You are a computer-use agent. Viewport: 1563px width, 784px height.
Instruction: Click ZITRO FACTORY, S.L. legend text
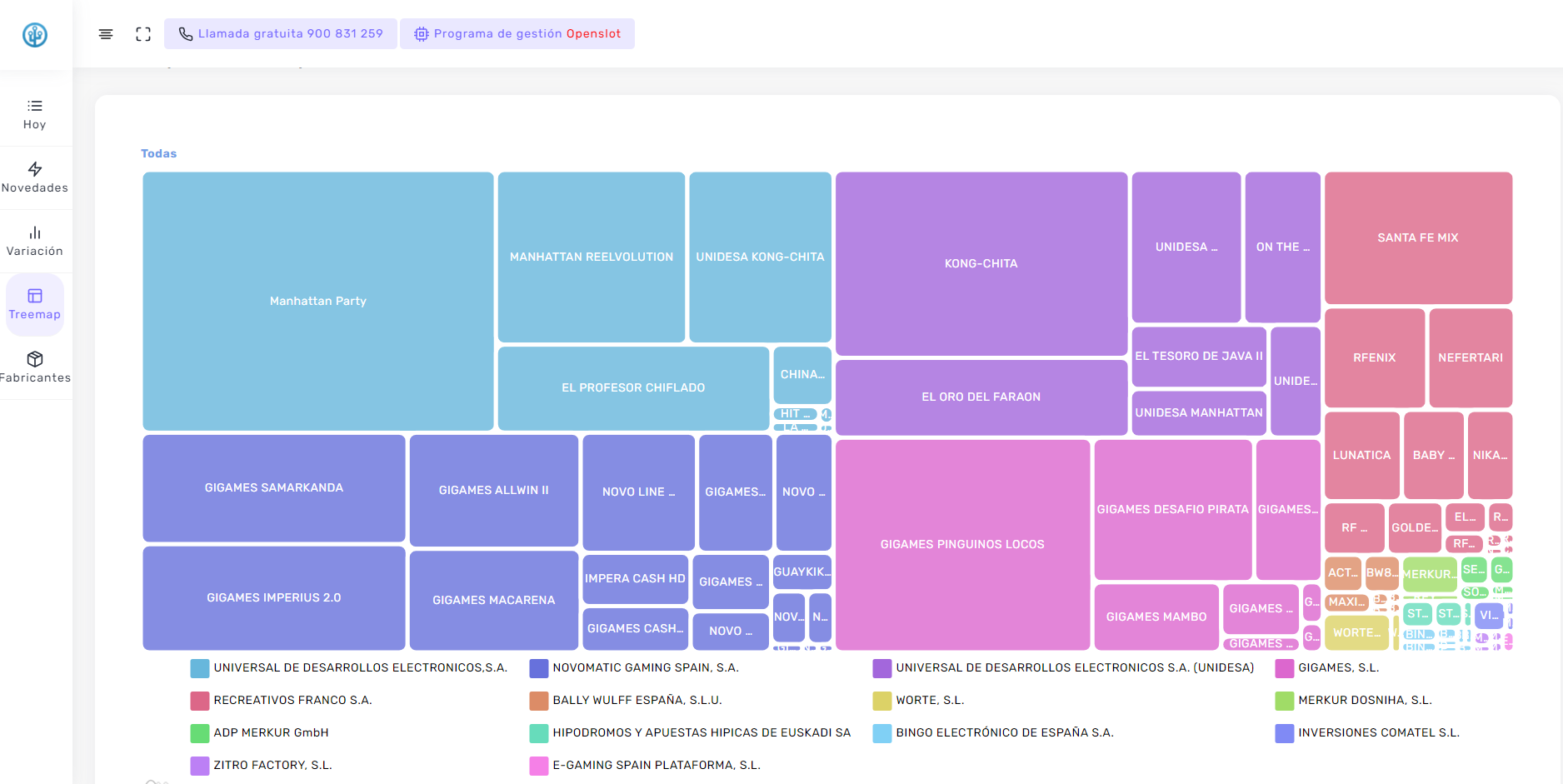[272, 766]
